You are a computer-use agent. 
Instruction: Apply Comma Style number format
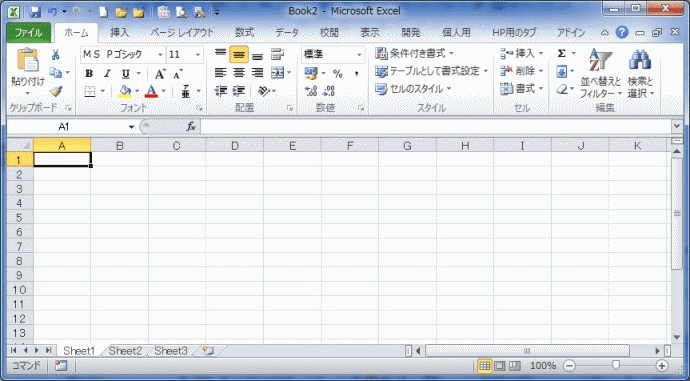(356, 73)
